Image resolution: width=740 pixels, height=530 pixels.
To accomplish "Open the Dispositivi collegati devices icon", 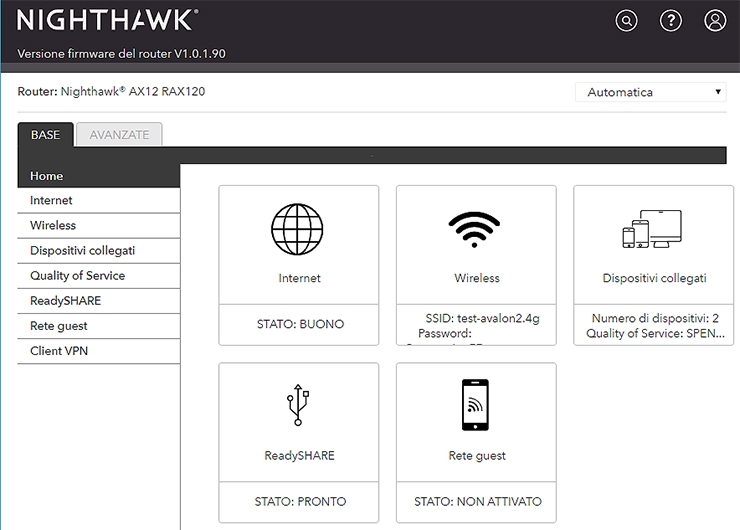I will point(652,229).
